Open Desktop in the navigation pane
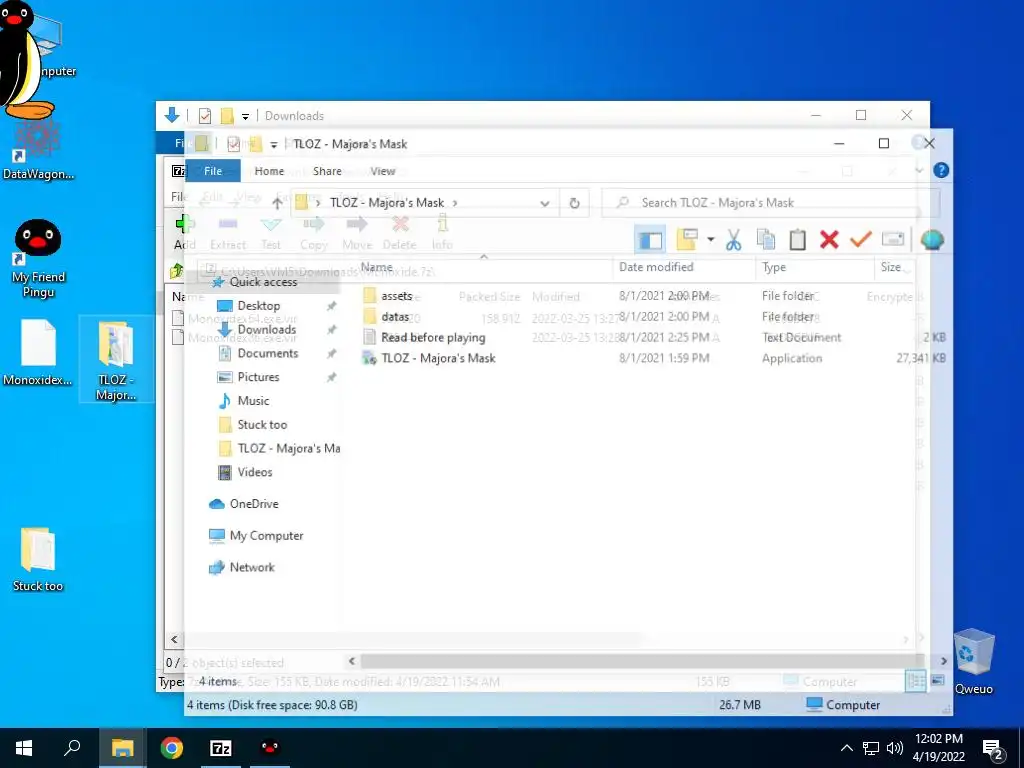 [259, 306]
